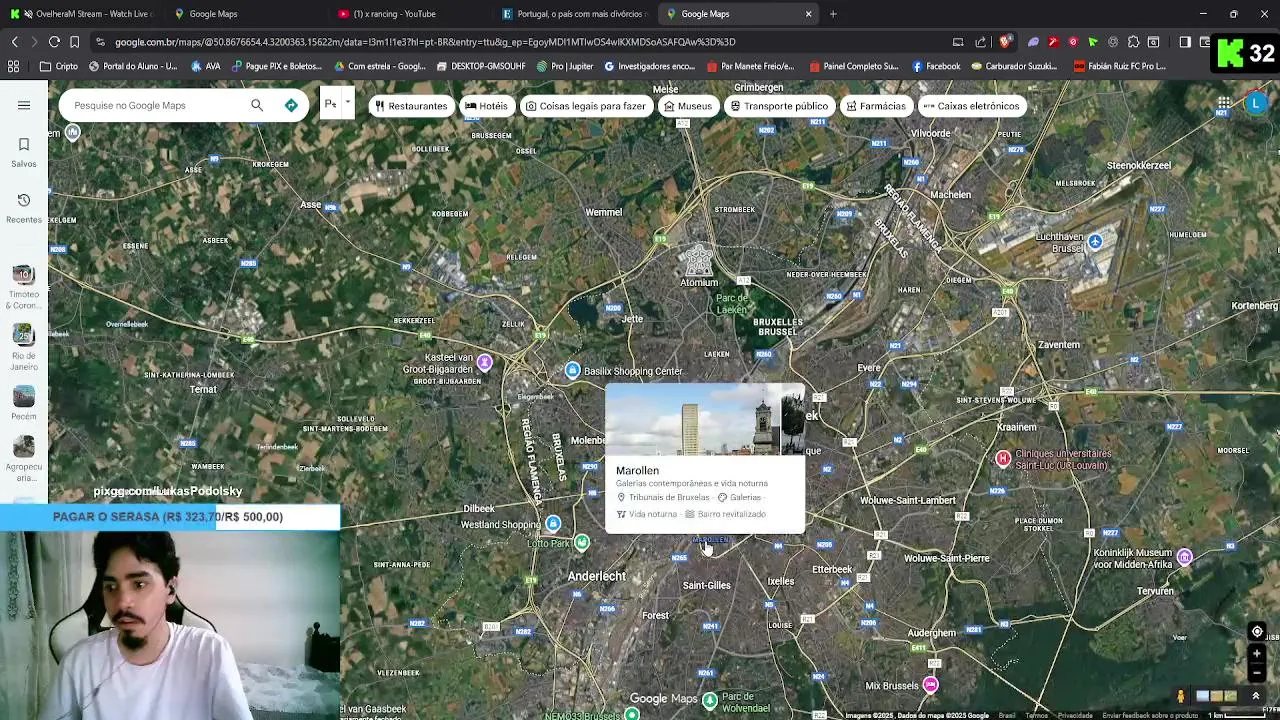Open the Pecém recent place thumbnail
1280x720 pixels.
click(x=24, y=396)
